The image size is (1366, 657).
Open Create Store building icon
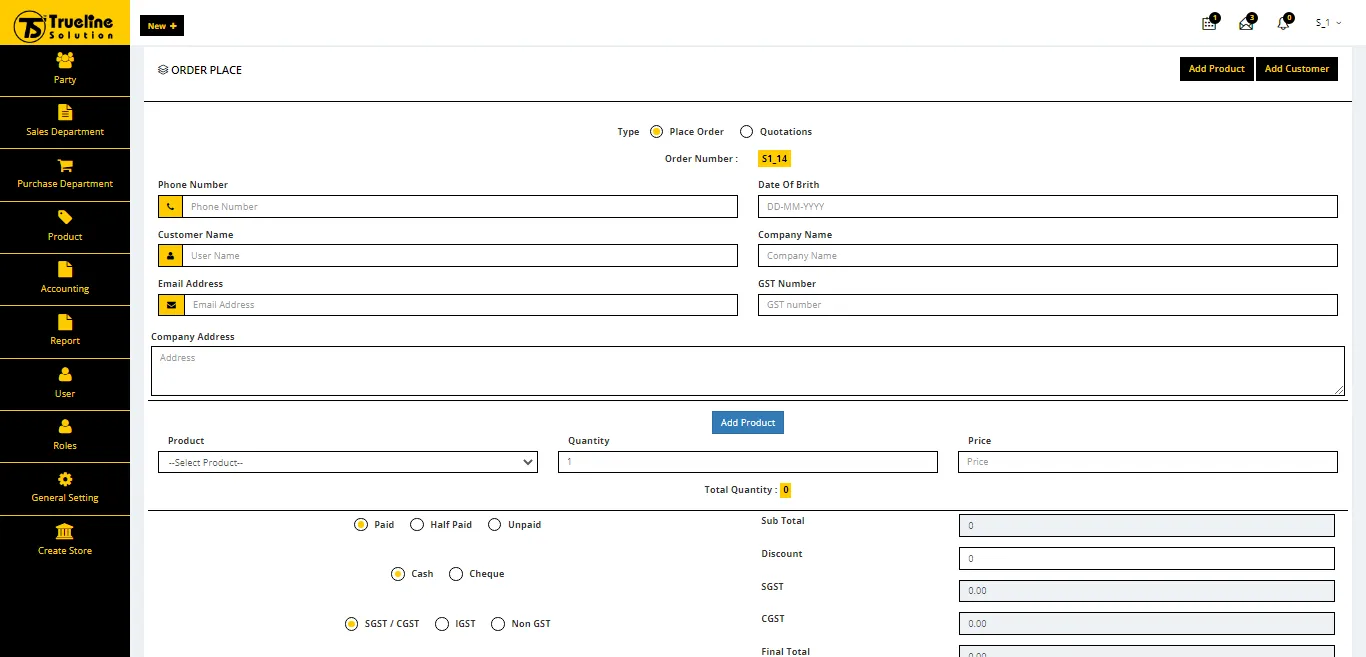pyautogui.click(x=65, y=531)
